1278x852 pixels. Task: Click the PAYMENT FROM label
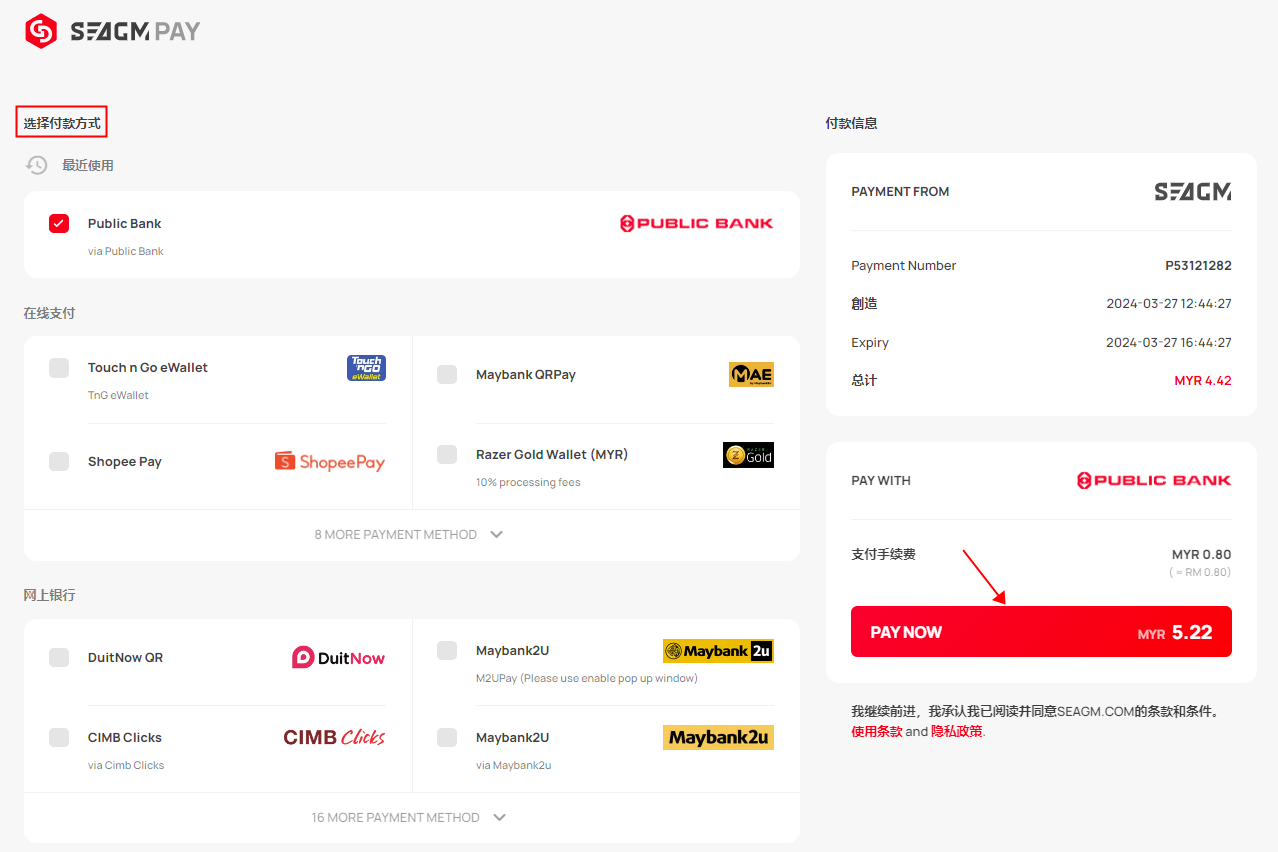[x=900, y=192]
